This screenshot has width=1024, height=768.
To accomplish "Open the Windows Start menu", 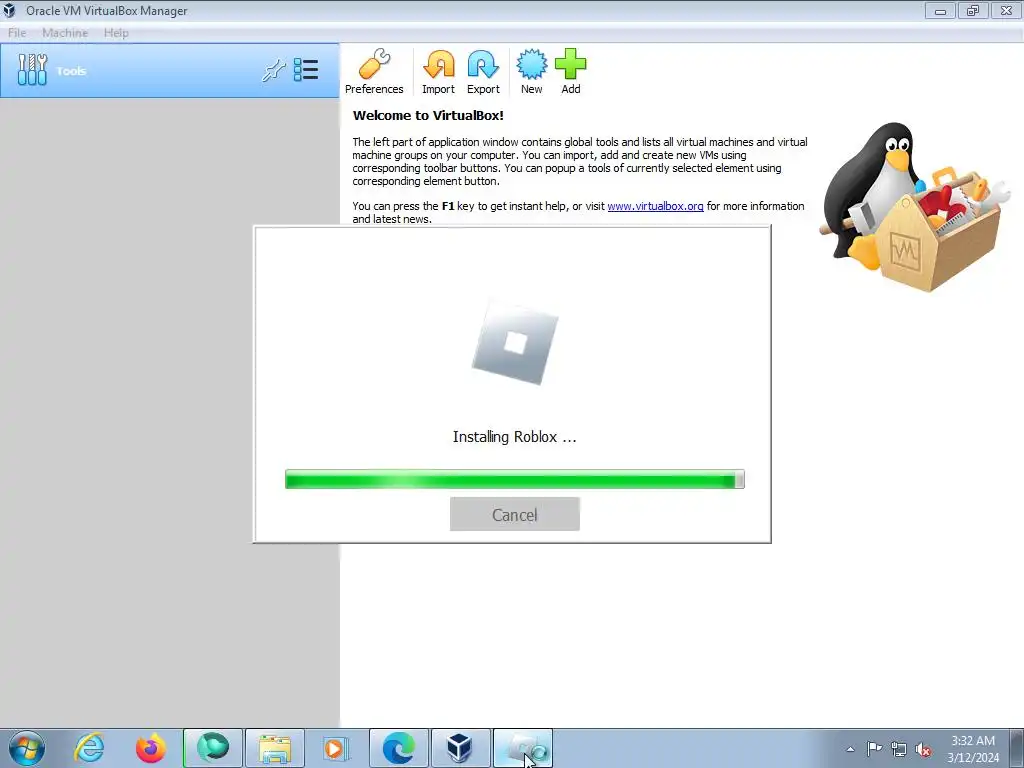I will pyautogui.click(x=27, y=748).
